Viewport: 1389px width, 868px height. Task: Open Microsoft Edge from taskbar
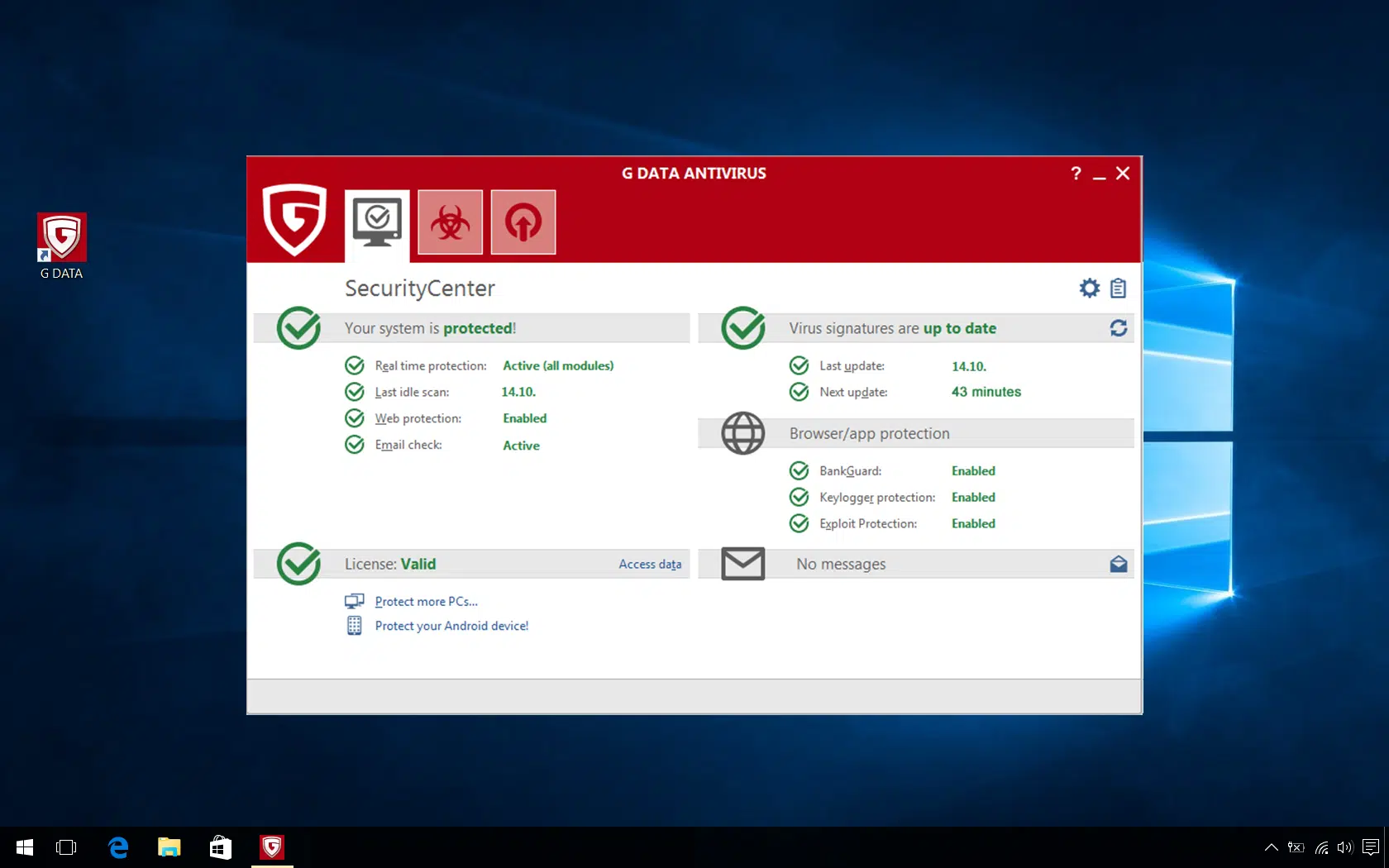coord(118,847)
